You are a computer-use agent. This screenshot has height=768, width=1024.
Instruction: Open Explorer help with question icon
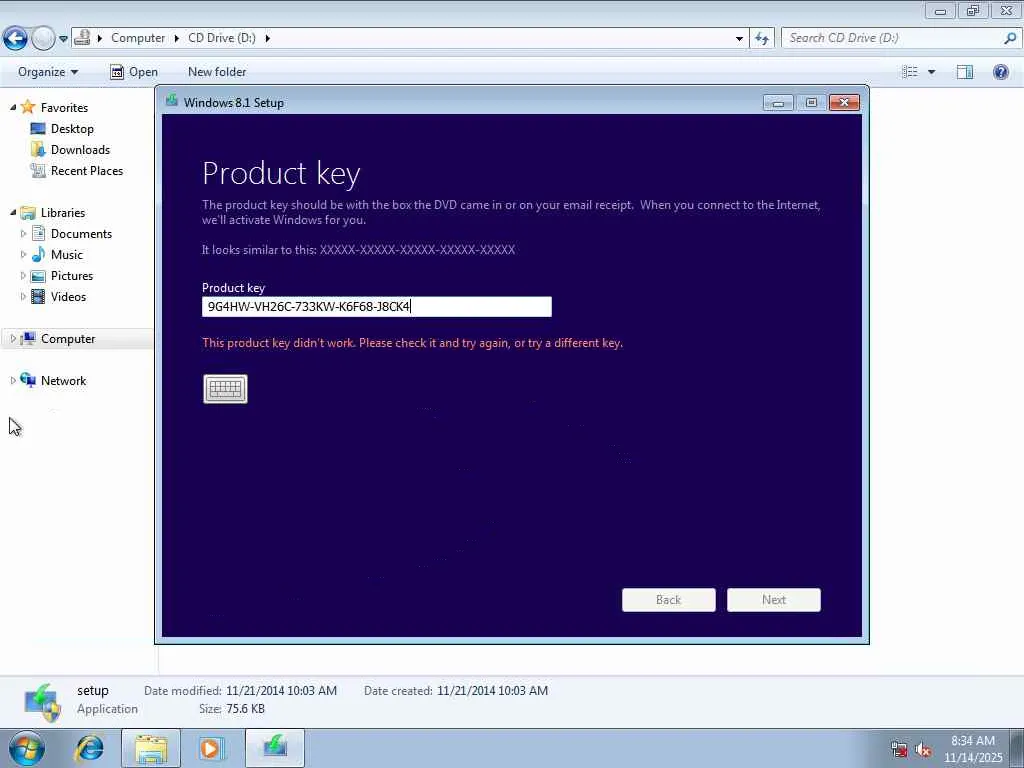[x=1000, y=72]
